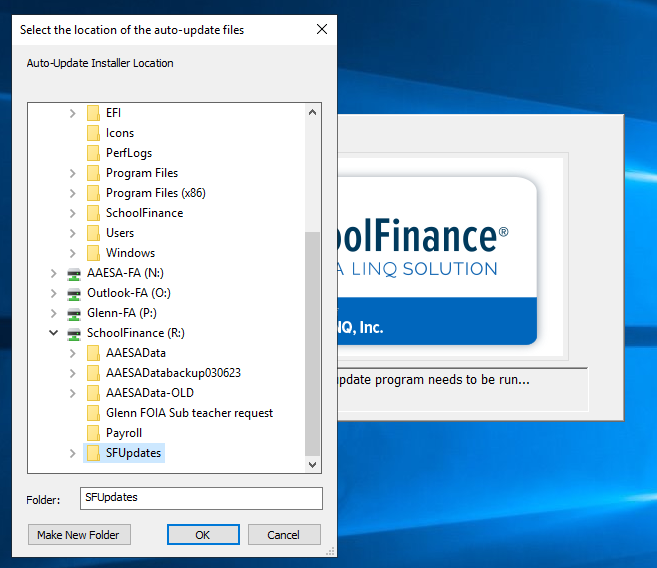The height and width of the screenshot is (568, 657).
Task: Expand the Program Files folder node
Action: pos(72,173)
